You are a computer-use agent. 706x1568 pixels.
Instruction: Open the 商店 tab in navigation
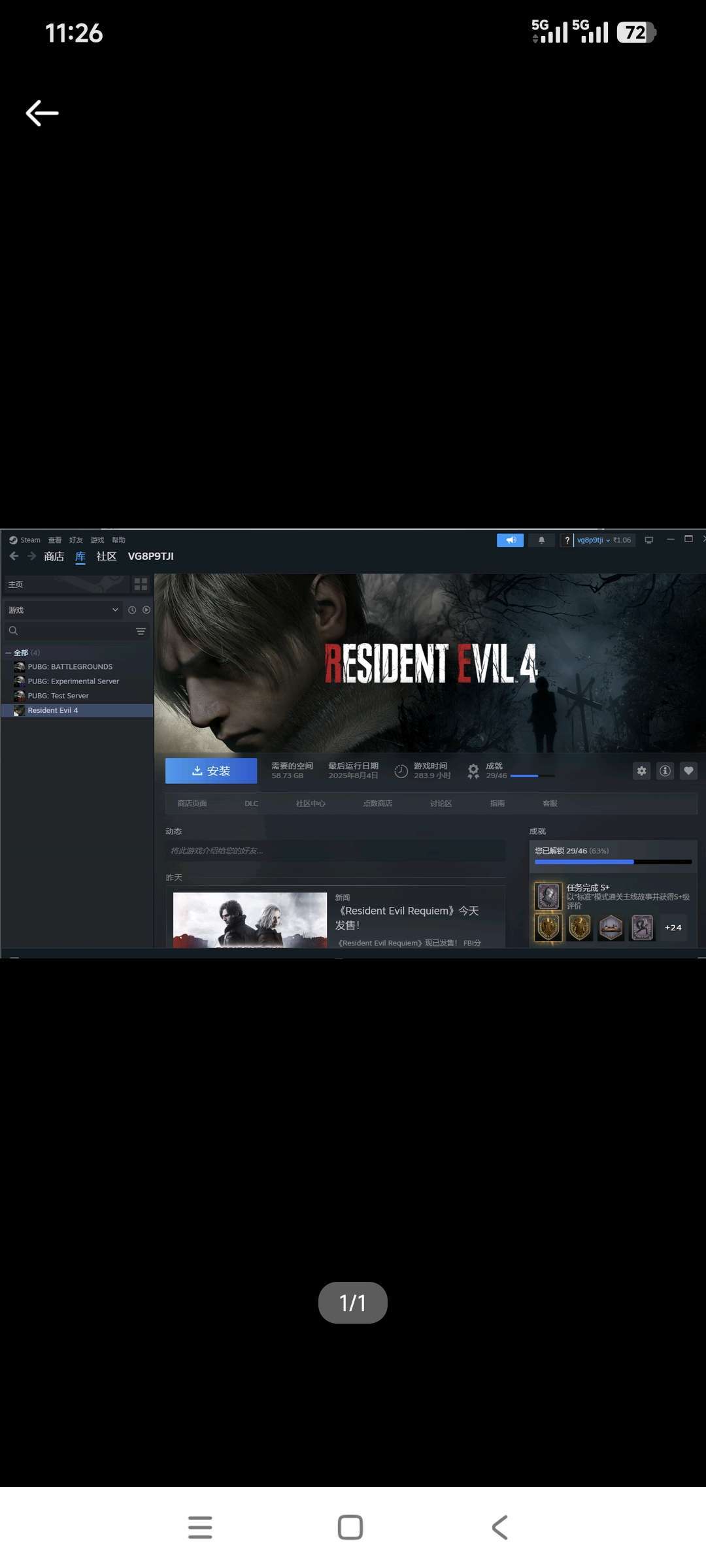(54, 557)
